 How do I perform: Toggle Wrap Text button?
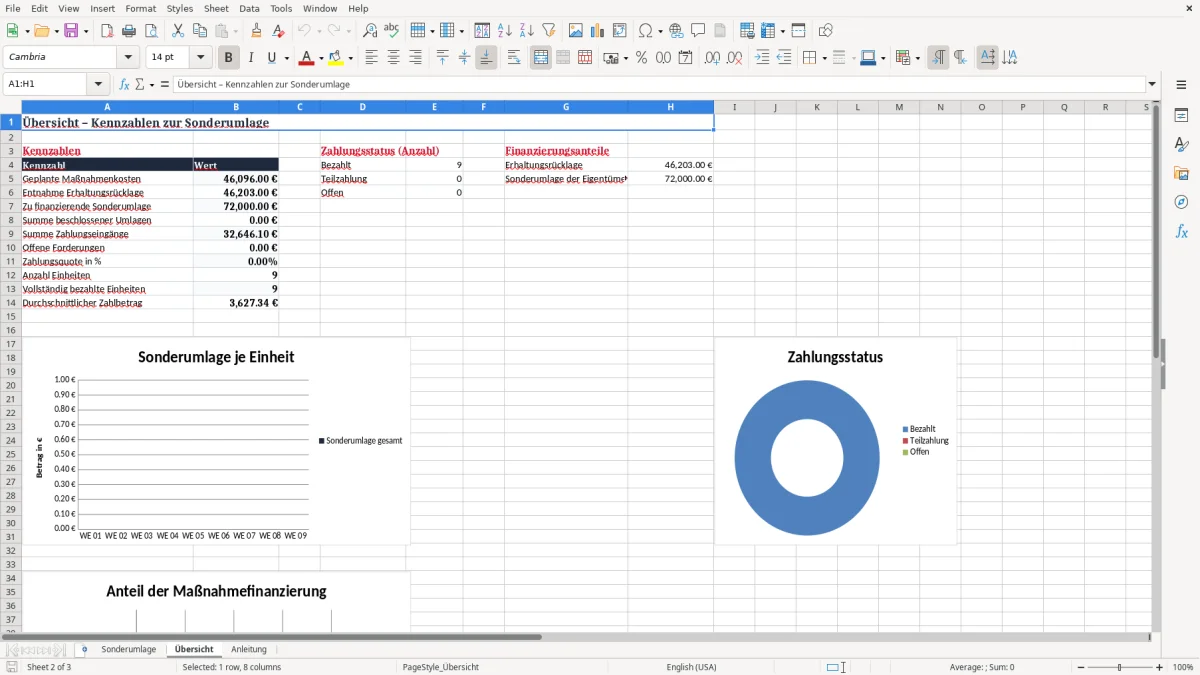coord(514,58)
